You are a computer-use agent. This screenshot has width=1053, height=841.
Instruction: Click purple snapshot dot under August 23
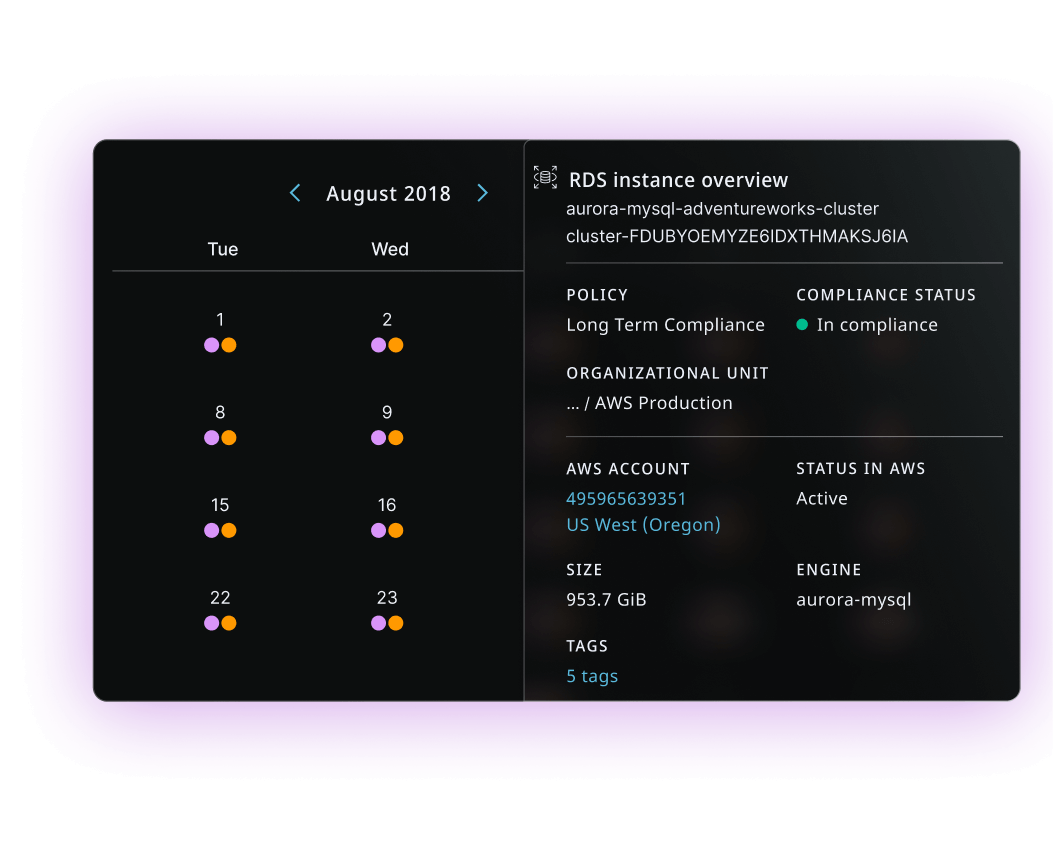click(379, 623)
